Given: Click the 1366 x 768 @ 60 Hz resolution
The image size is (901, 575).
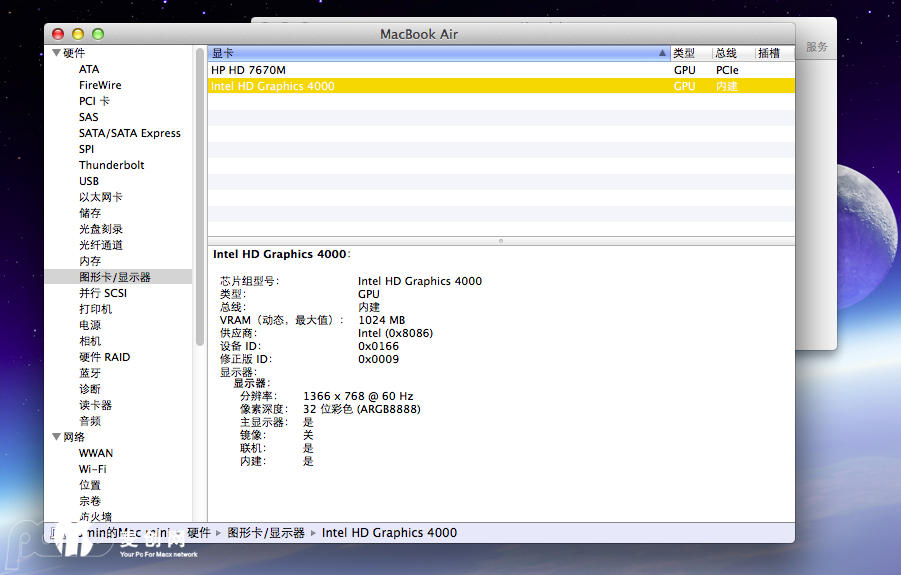Looking at the screenshot, I should coord(358,396).
